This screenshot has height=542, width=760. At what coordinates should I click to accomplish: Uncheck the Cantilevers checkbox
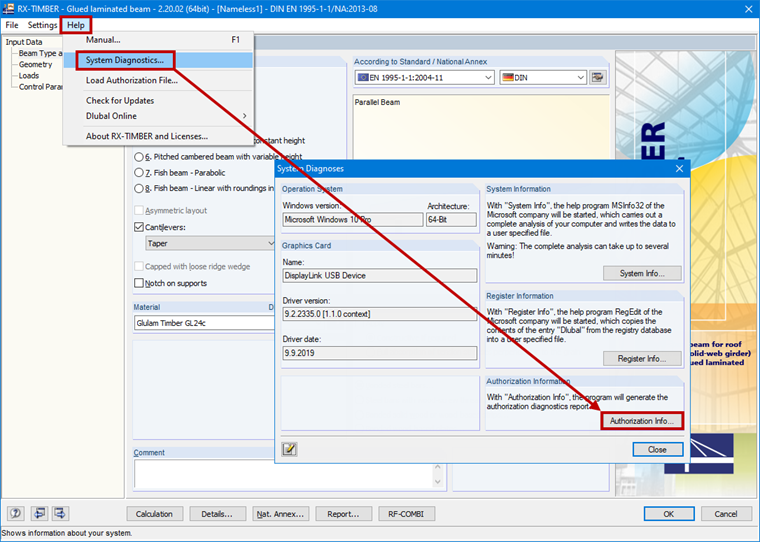pos(139,227)
